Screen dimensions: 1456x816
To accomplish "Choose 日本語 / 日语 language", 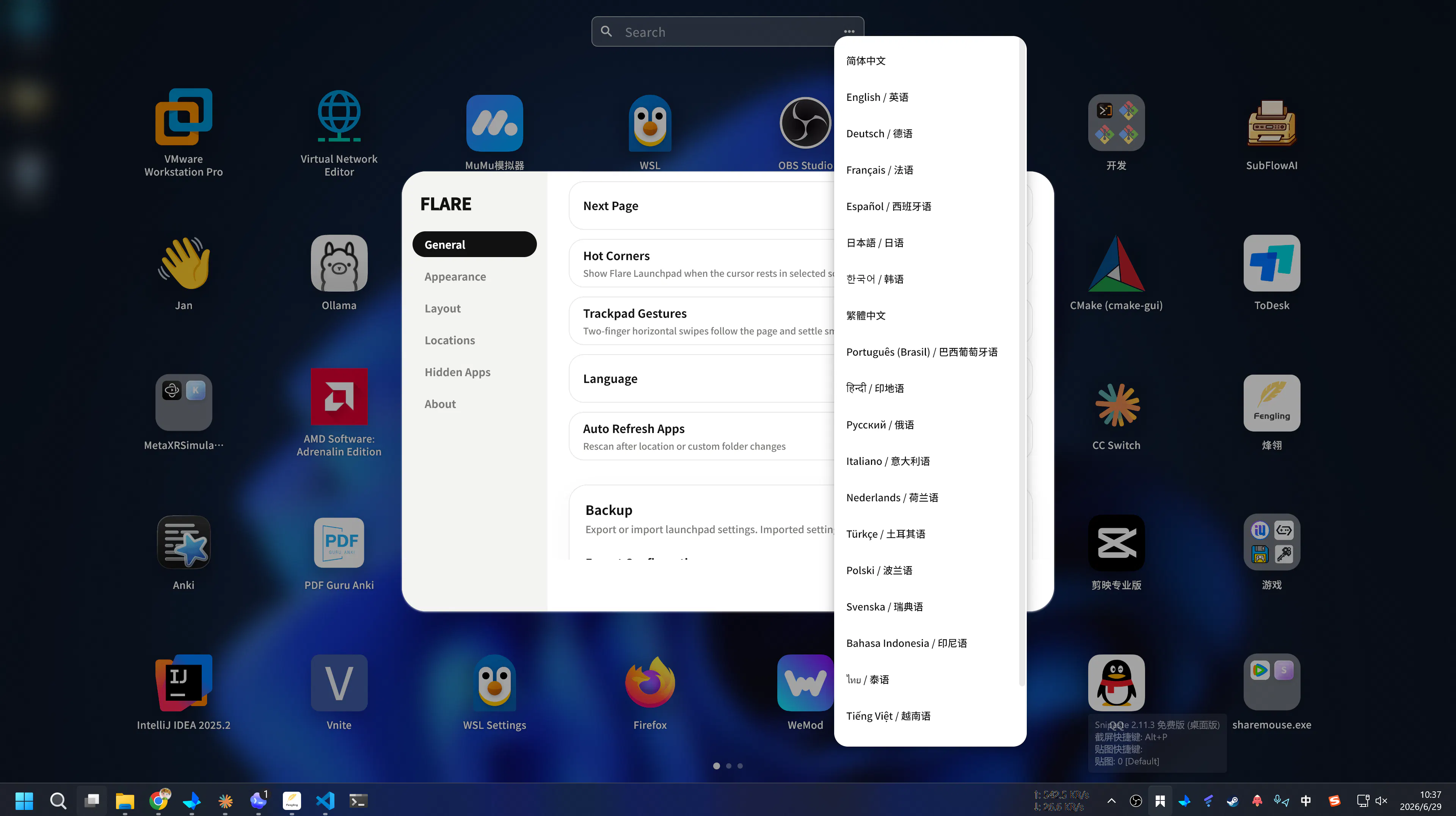I will [927, 242].
